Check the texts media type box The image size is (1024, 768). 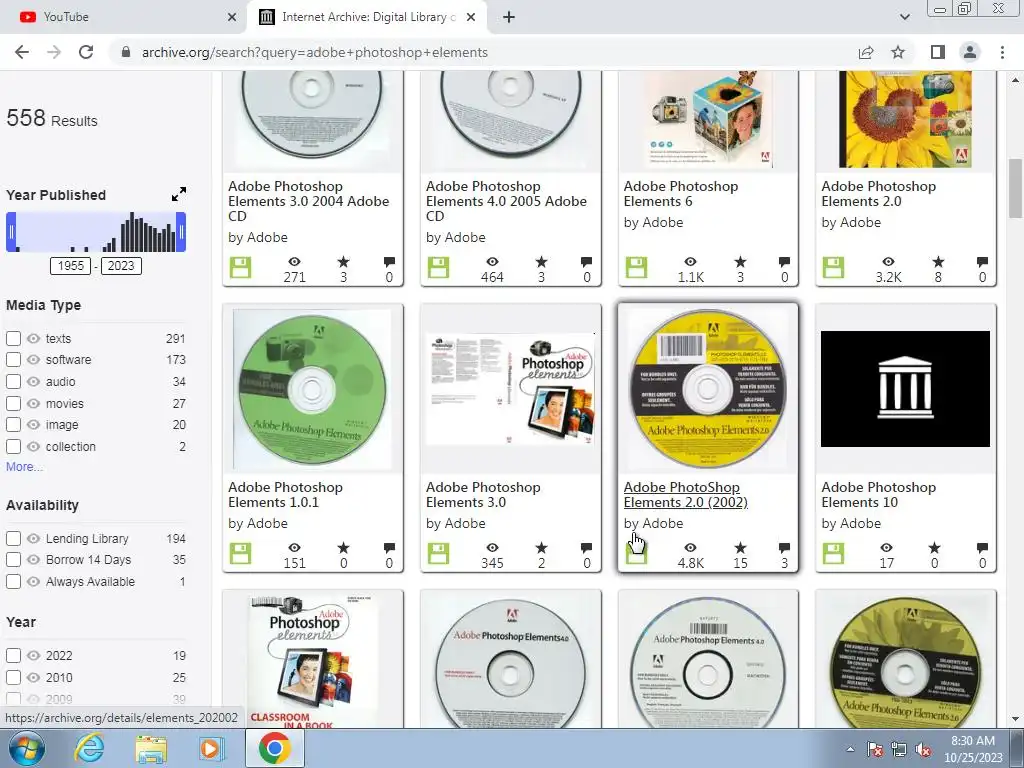tap(13, 338)
